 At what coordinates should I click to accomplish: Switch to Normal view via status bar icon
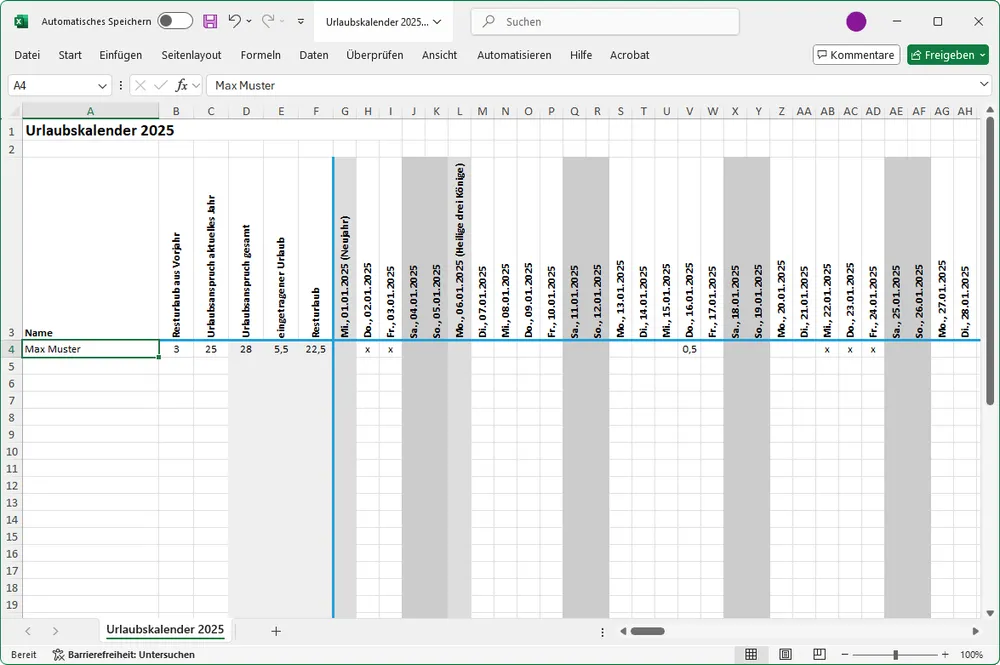[751, 653]
